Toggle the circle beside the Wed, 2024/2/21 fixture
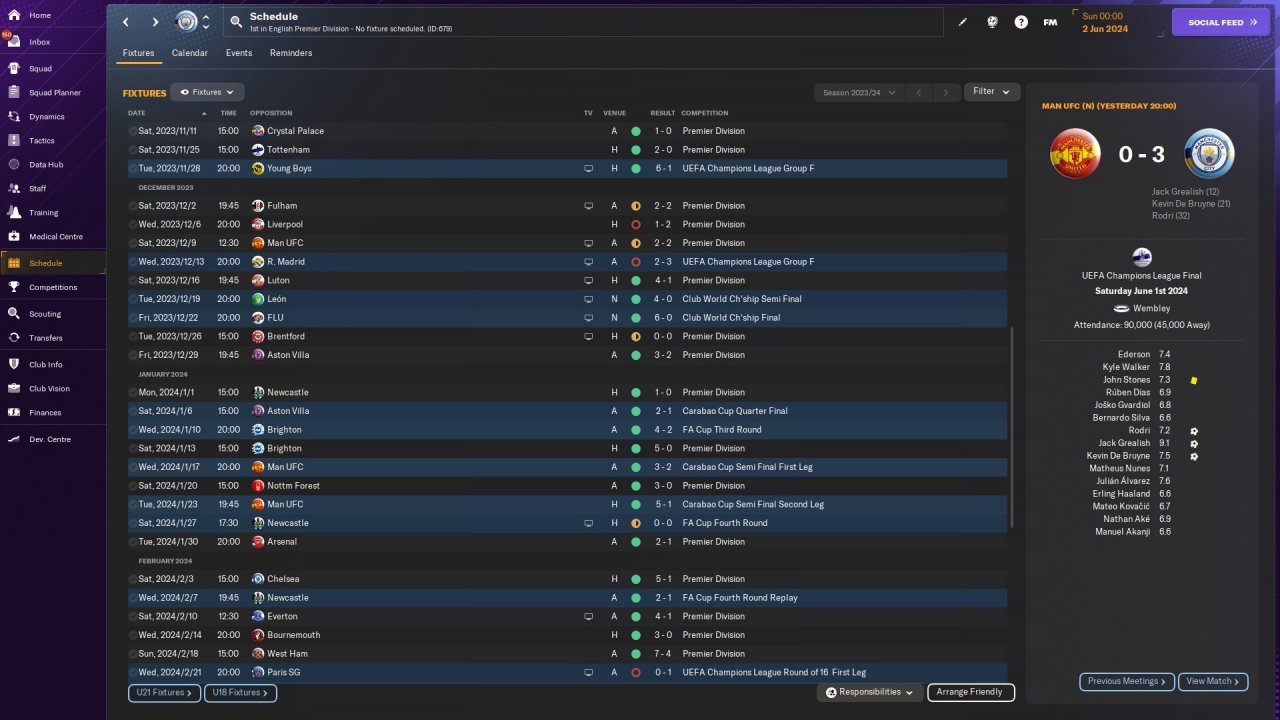This screenshot has width=1280, height=720. point(133,673)
